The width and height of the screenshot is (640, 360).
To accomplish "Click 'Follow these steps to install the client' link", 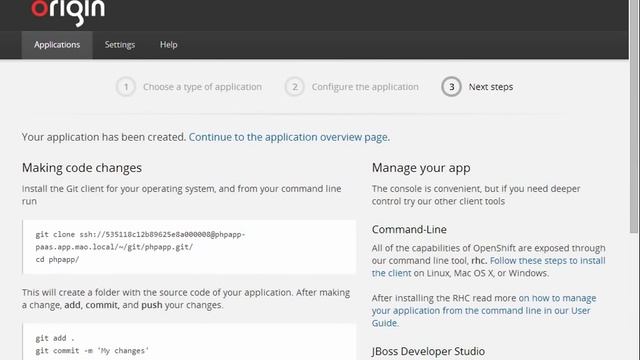I will click(x=489, y=267).
